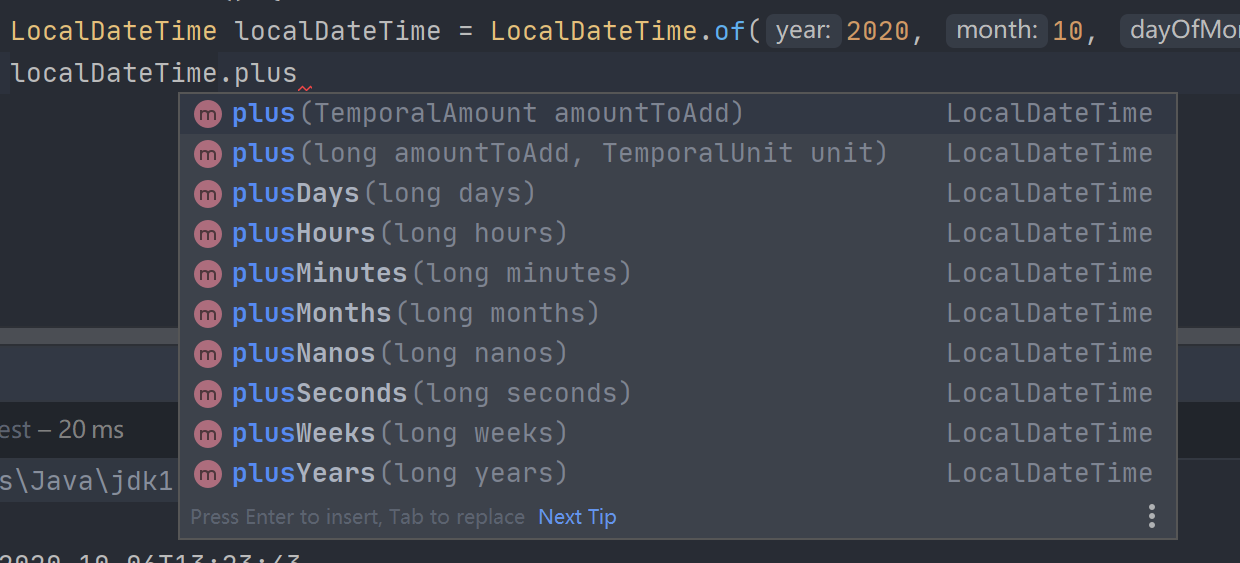1240x563 pixels.
Task: Select plusYears(long years) entry
Action: tap(677, 473)
